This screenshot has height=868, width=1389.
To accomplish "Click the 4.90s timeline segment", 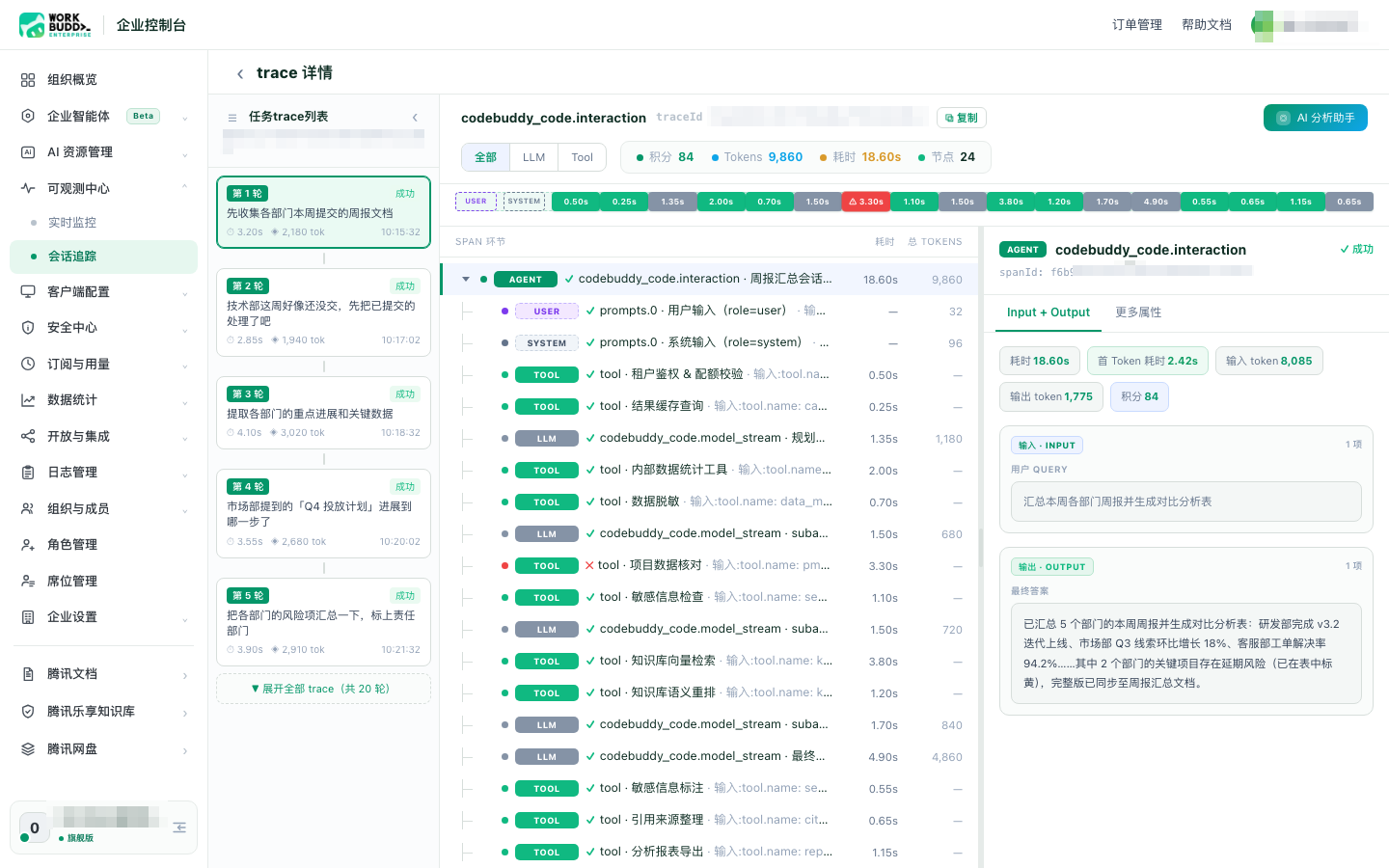I will click(x=1156, y=202).
